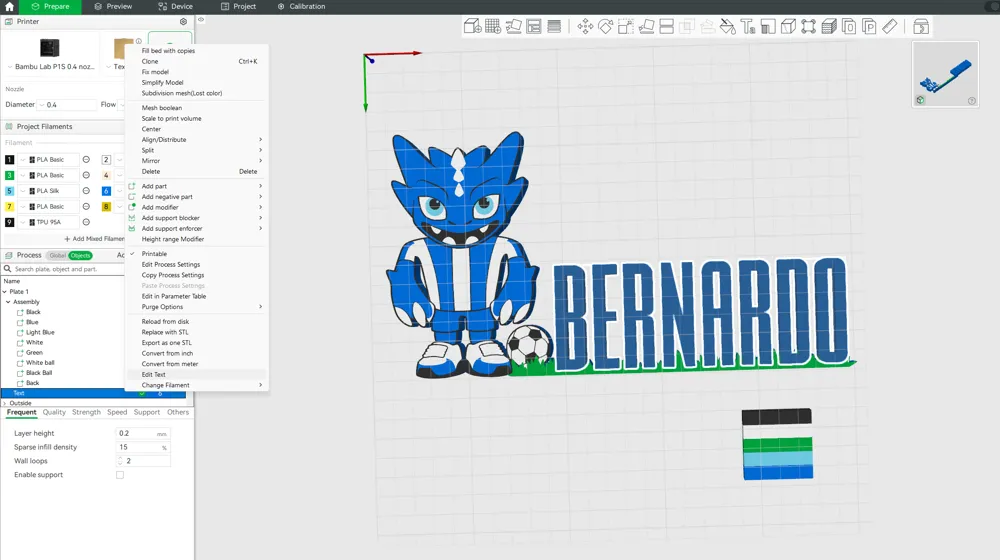
Task: Select the Move tool
Action: (x=585, y=26)
